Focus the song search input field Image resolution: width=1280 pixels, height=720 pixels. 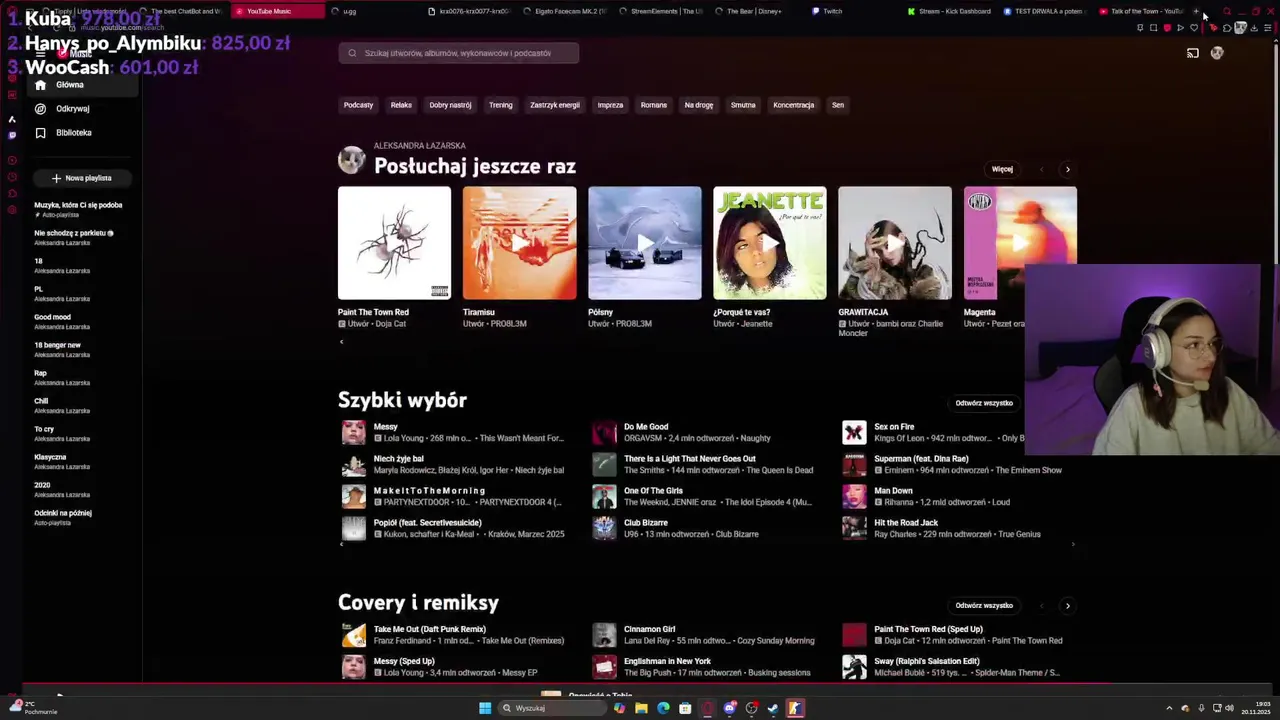pyautogui.click(x=459, y=53)
